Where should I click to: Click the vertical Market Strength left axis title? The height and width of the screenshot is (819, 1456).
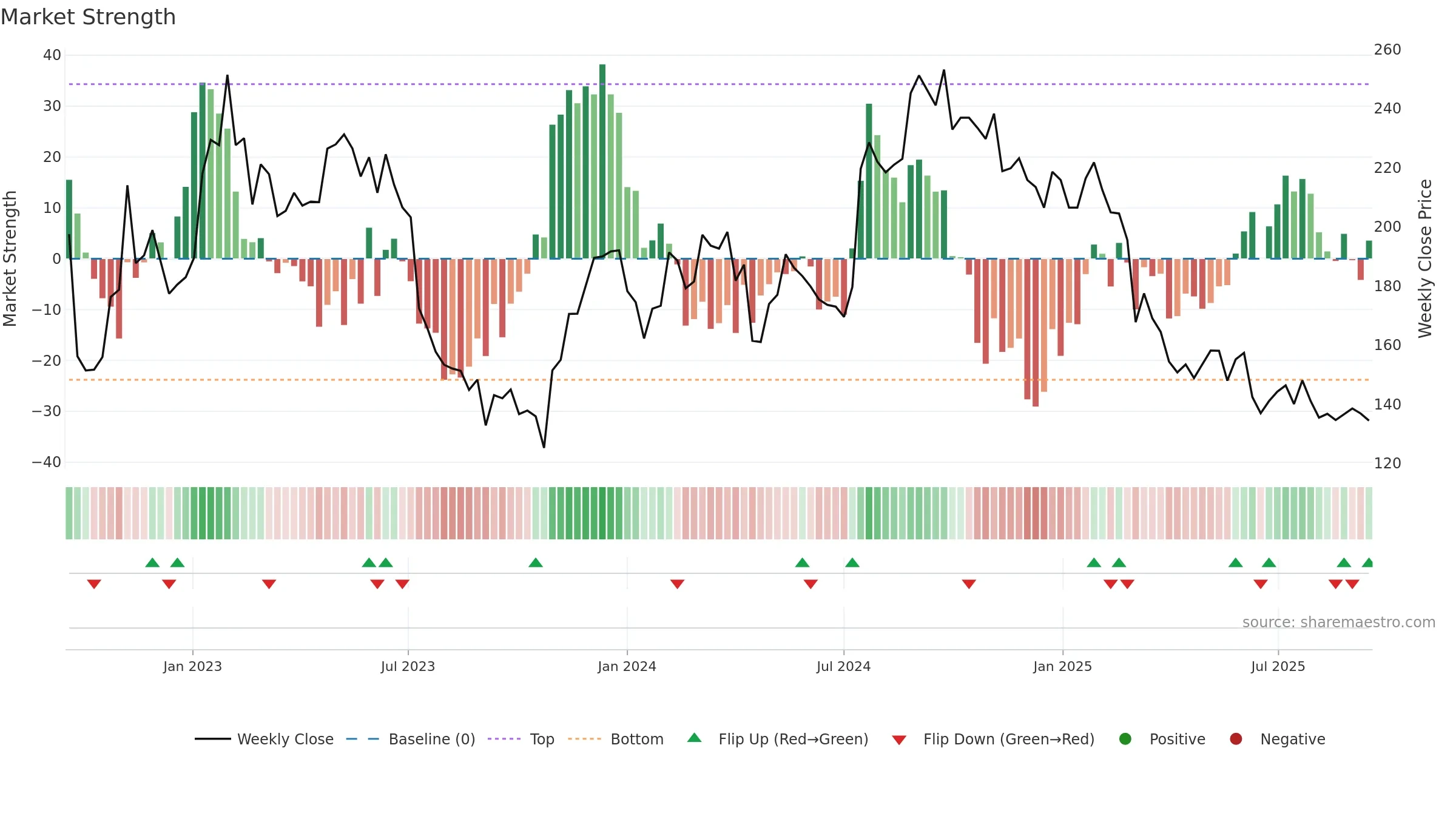pos(10,258)
